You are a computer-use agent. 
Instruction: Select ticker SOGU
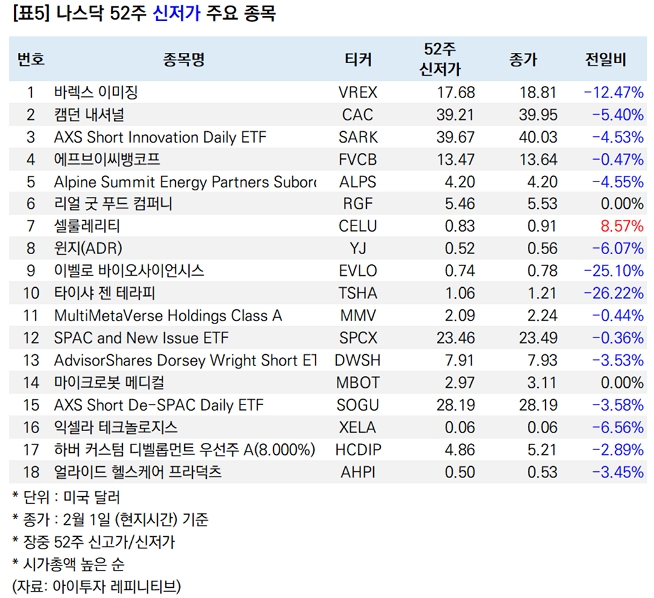pos(358,405)
